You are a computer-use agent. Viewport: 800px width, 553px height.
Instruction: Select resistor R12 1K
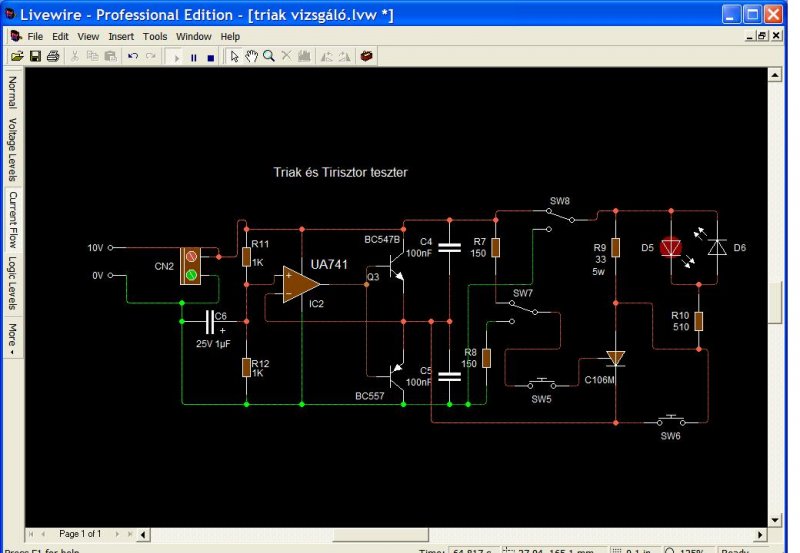click(246, 367)
